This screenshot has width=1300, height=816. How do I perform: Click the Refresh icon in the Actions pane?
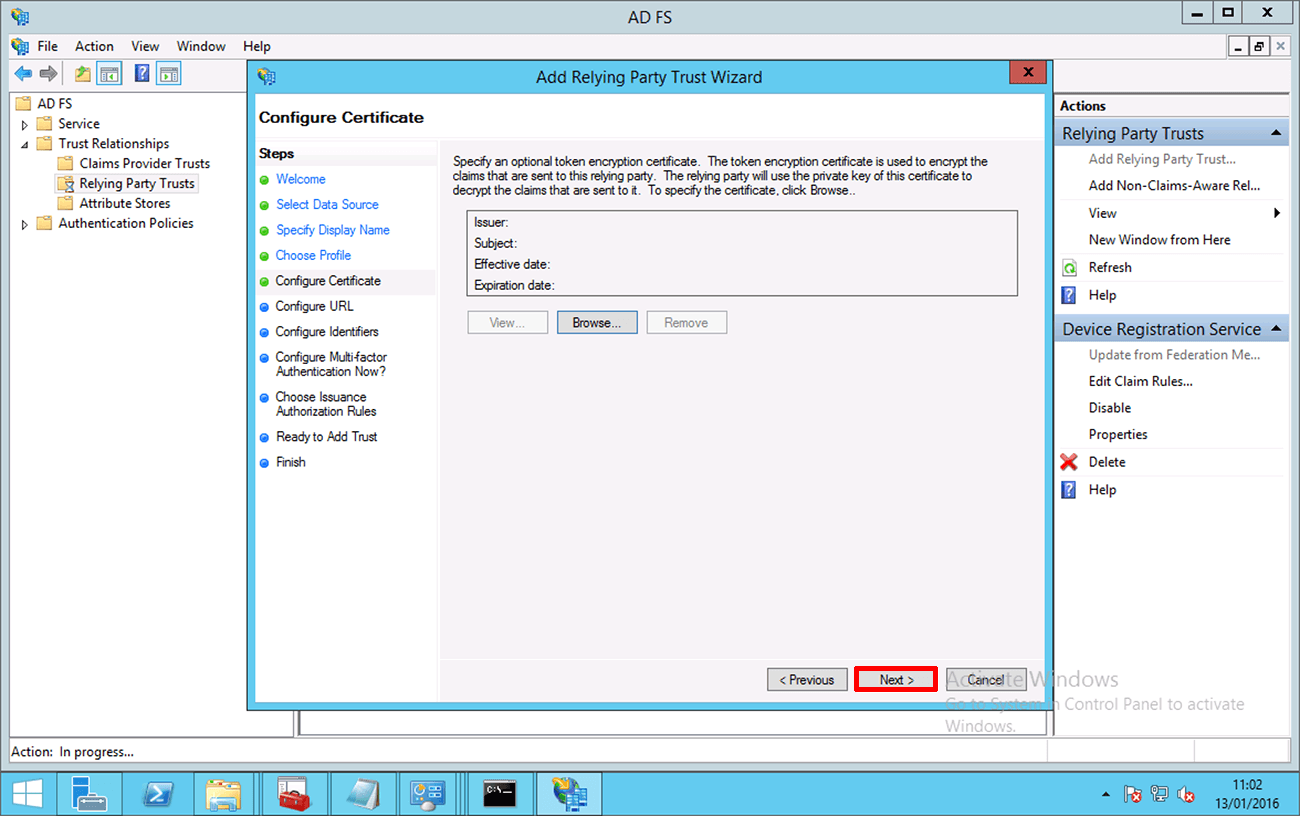pyautogui.click(x=1069, y=268)
